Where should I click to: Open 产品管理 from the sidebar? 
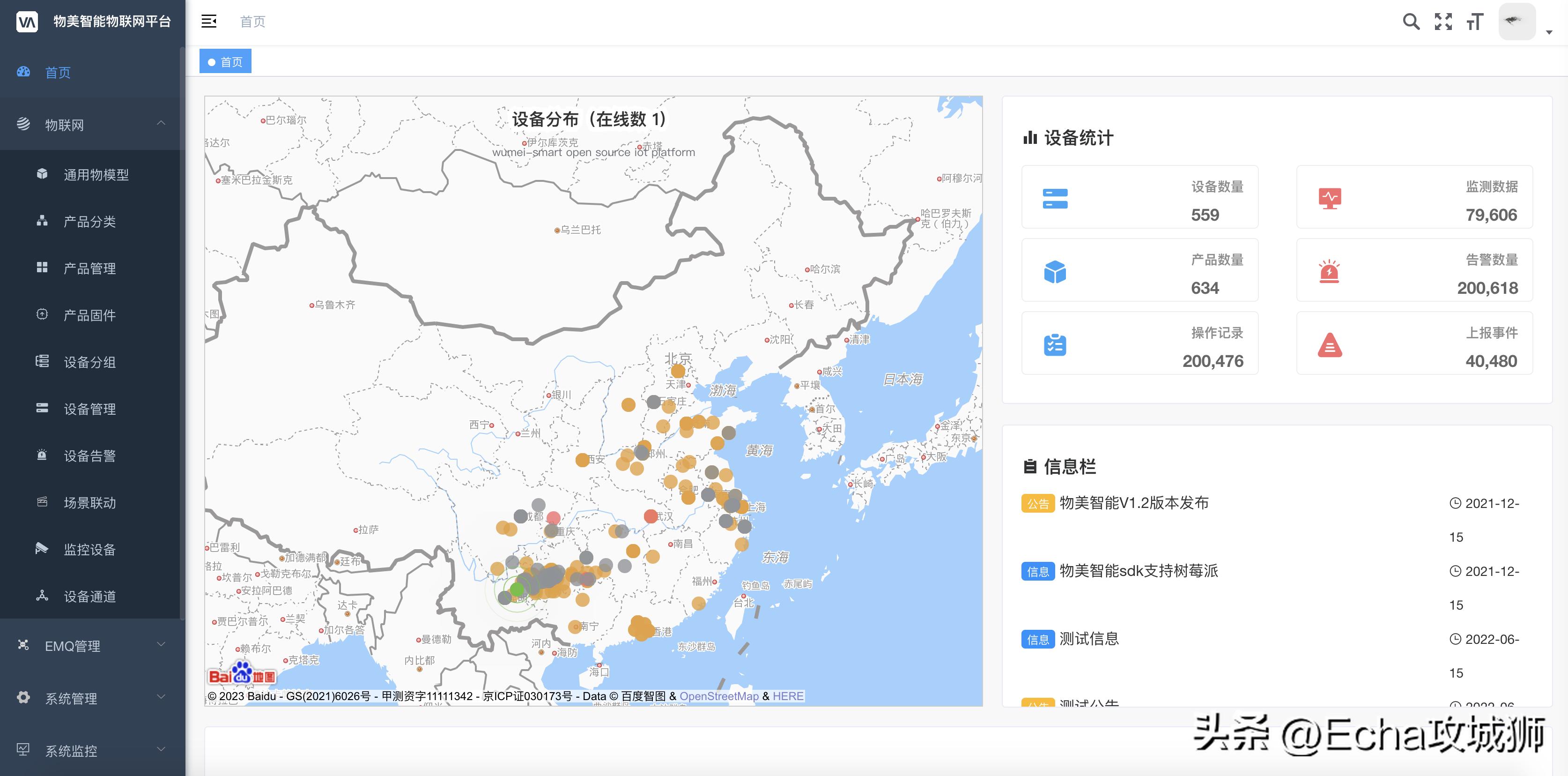pos(89,268)
